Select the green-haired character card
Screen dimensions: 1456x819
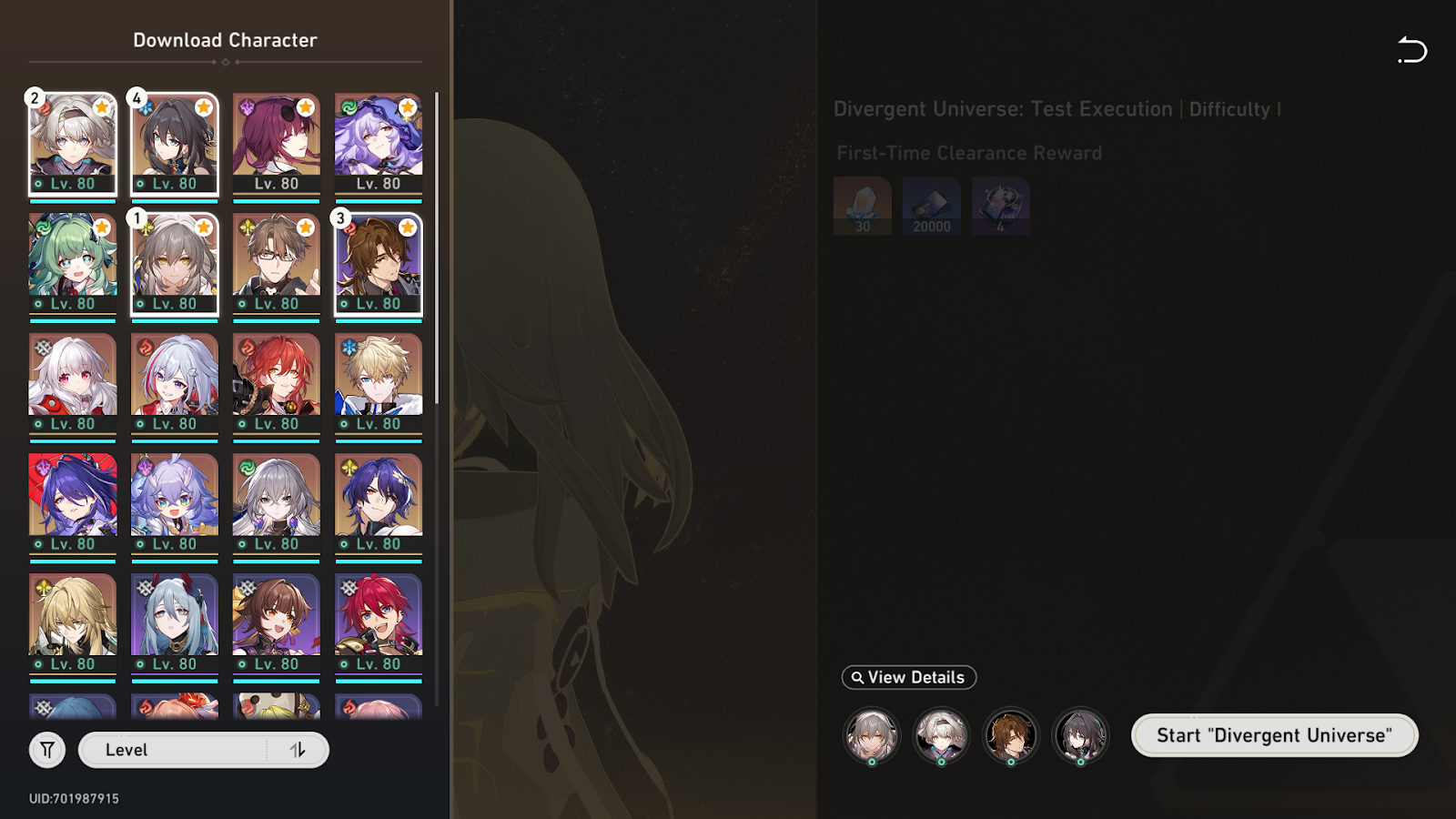point(73,266)
